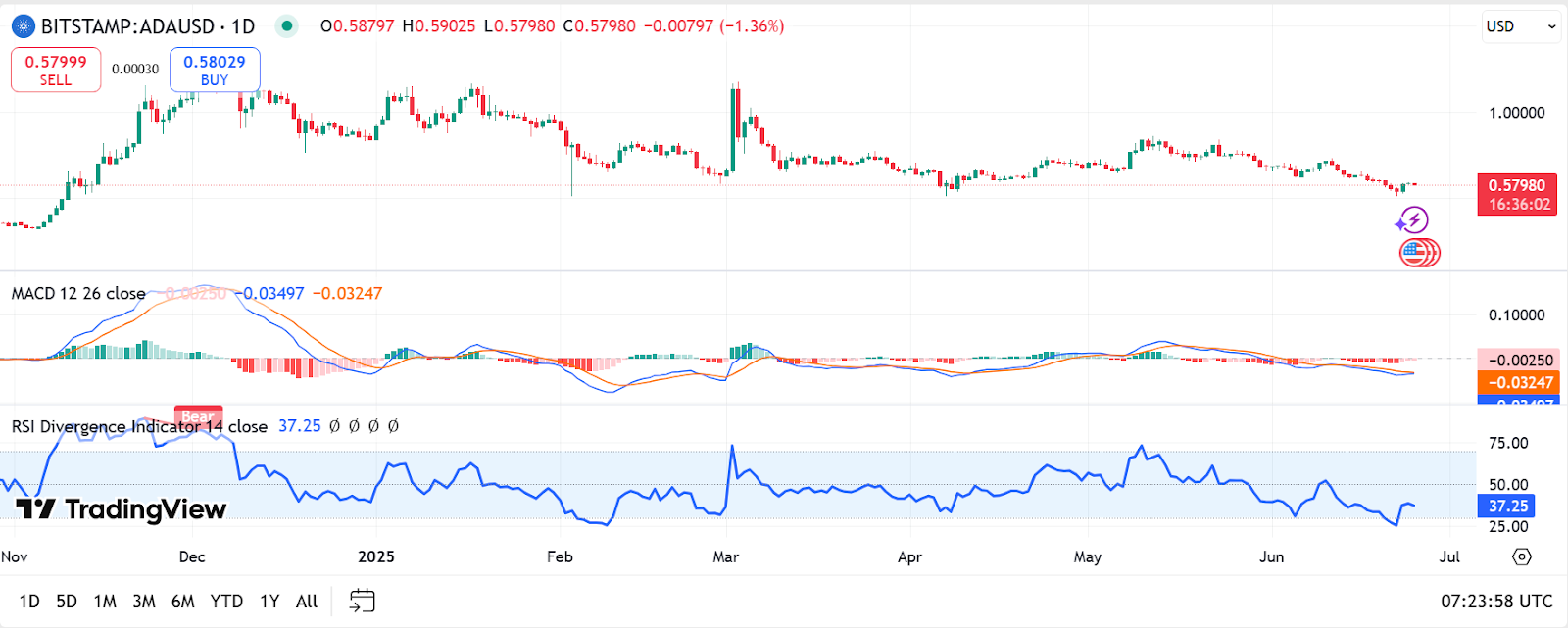The height and width of the screenshot is (628, 1568).
Task: Click the MACD legend value -0.03497
Action: click(x=269, y=294)
